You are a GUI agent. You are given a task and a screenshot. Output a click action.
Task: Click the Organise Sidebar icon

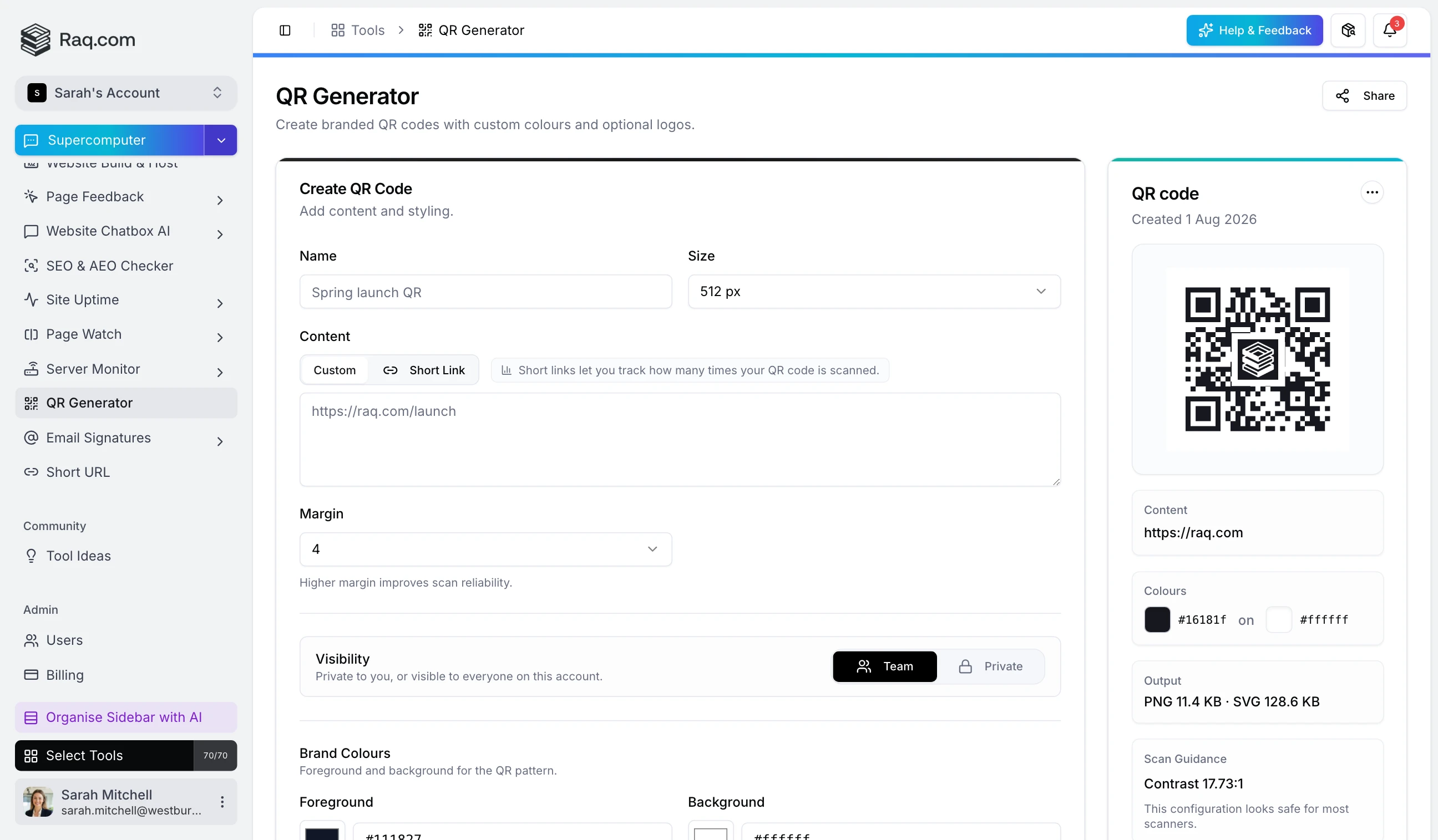(31, 717)
